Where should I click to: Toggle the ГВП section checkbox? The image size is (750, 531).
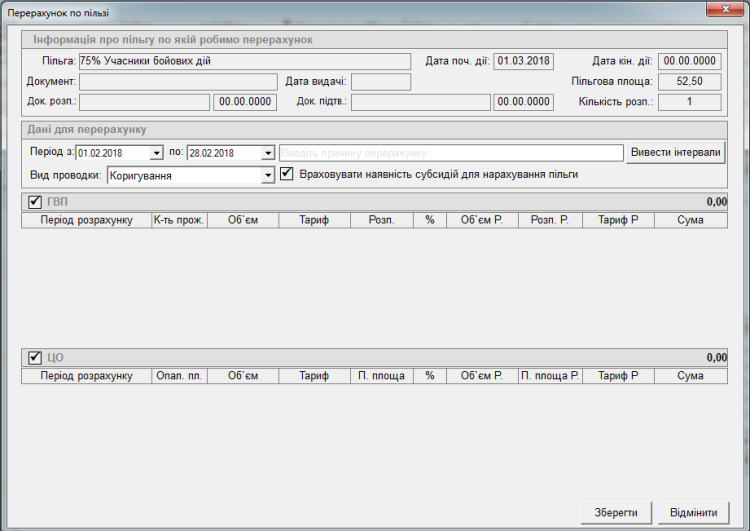[35, 202]
